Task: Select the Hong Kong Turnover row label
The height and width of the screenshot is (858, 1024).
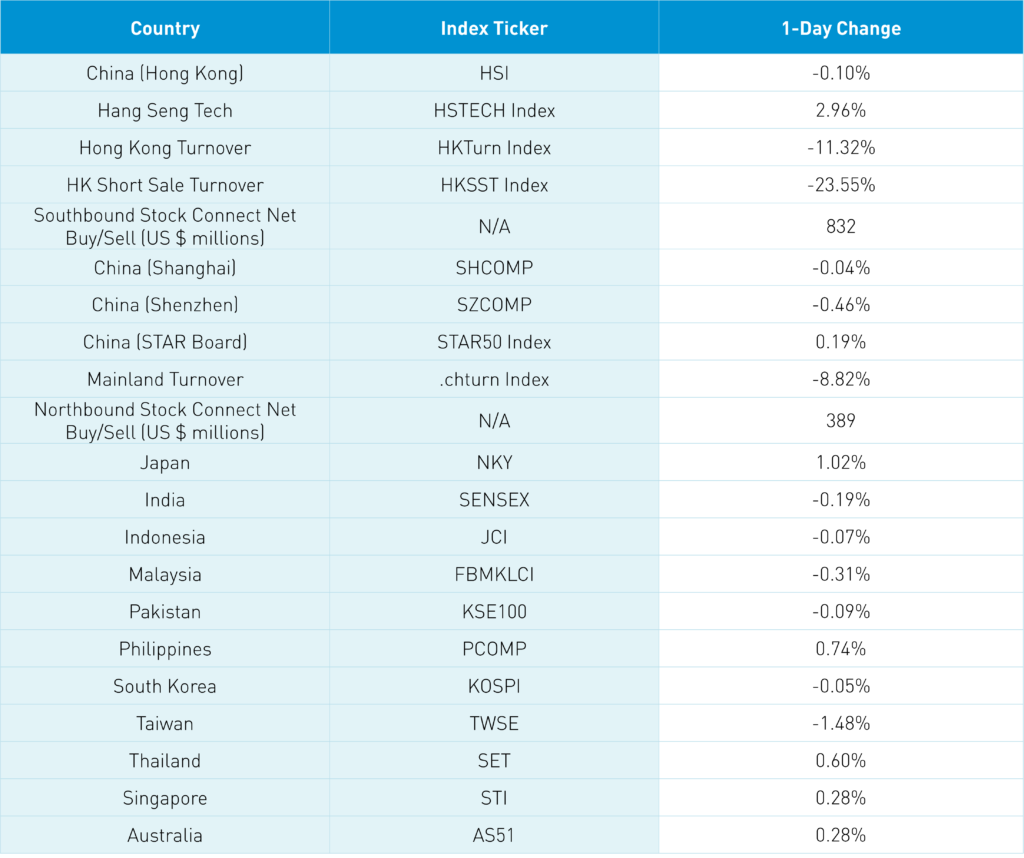Action: tap(165, 148)
